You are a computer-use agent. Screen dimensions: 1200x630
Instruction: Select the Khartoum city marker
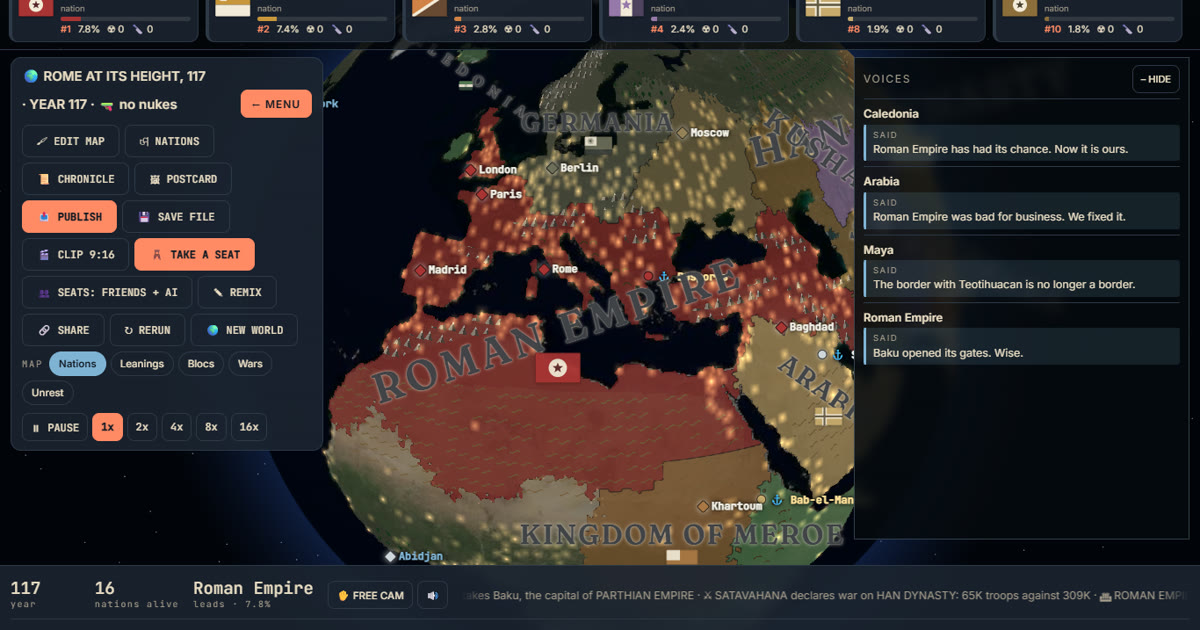703,506
